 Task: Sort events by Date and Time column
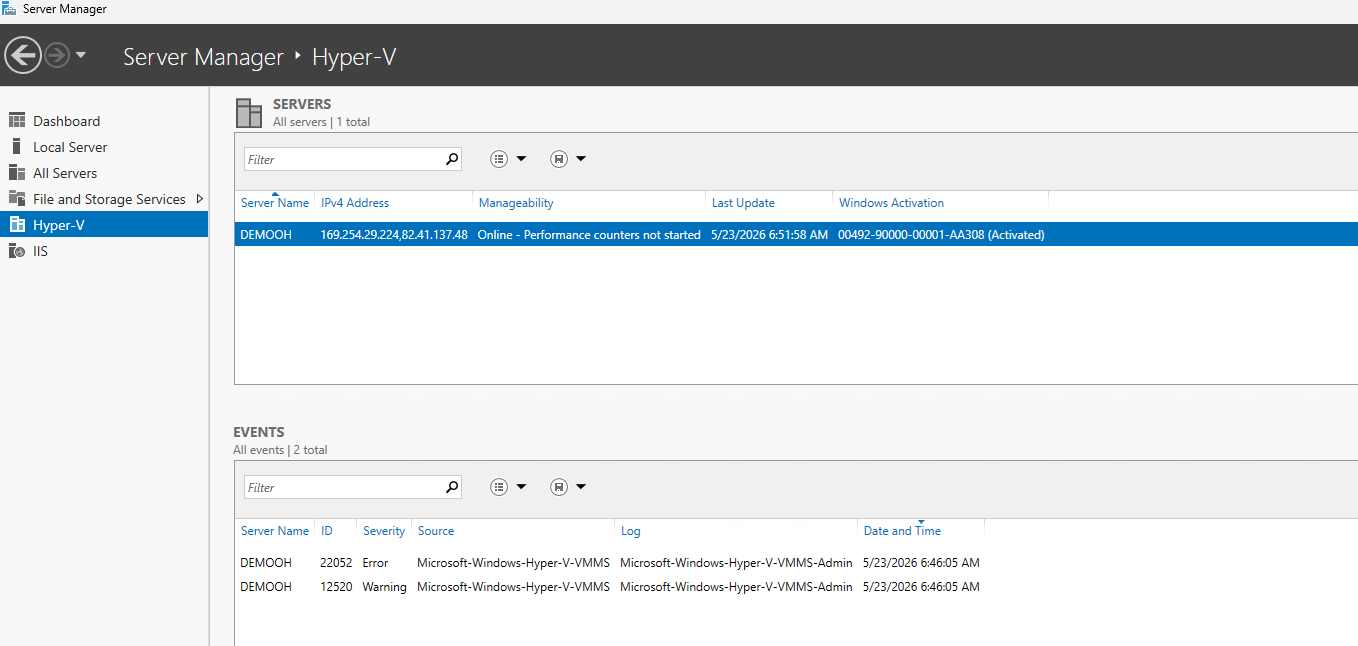(x=902, y=531)
